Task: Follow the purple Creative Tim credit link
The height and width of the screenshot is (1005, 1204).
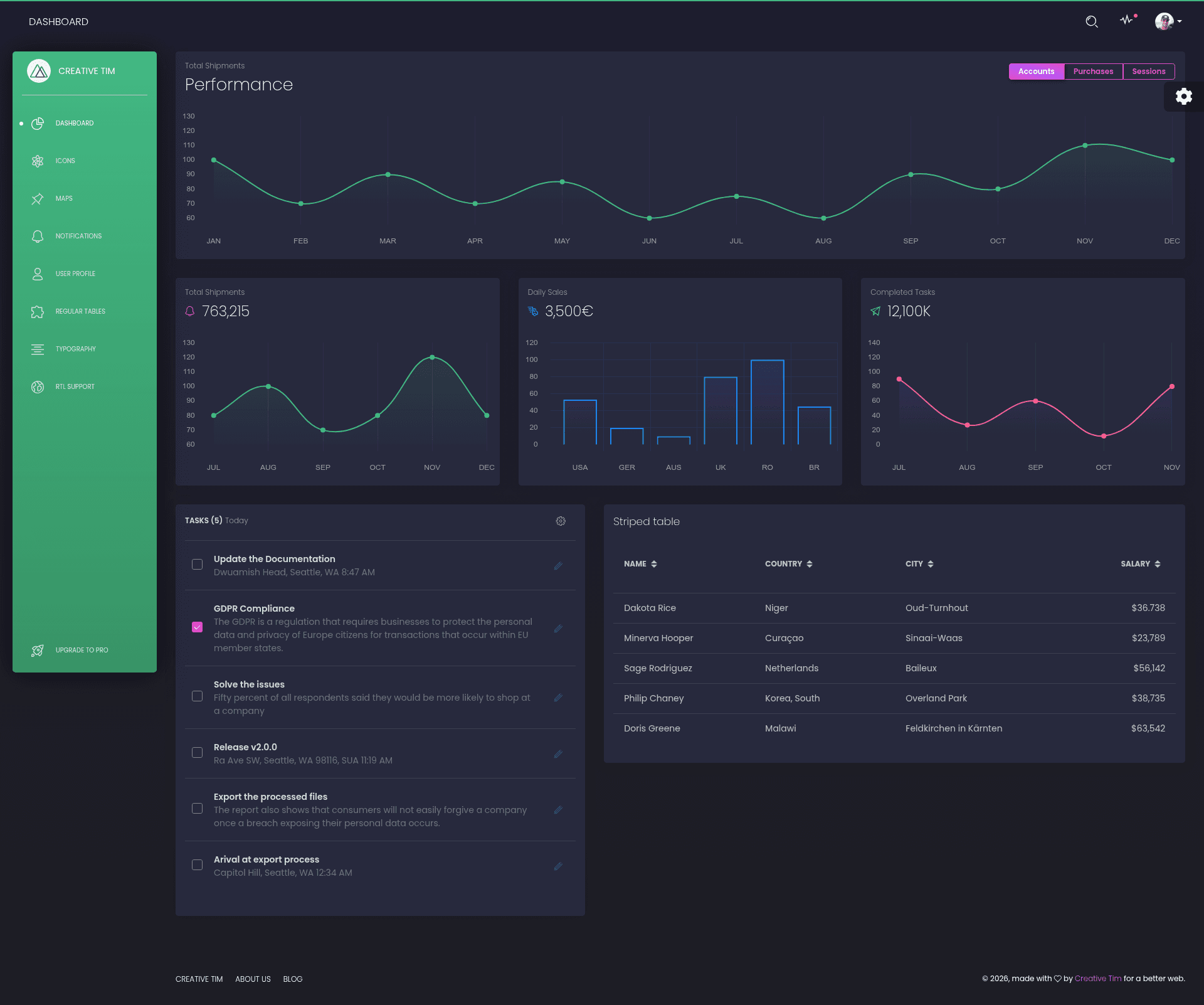Action: pos(1098,979)
